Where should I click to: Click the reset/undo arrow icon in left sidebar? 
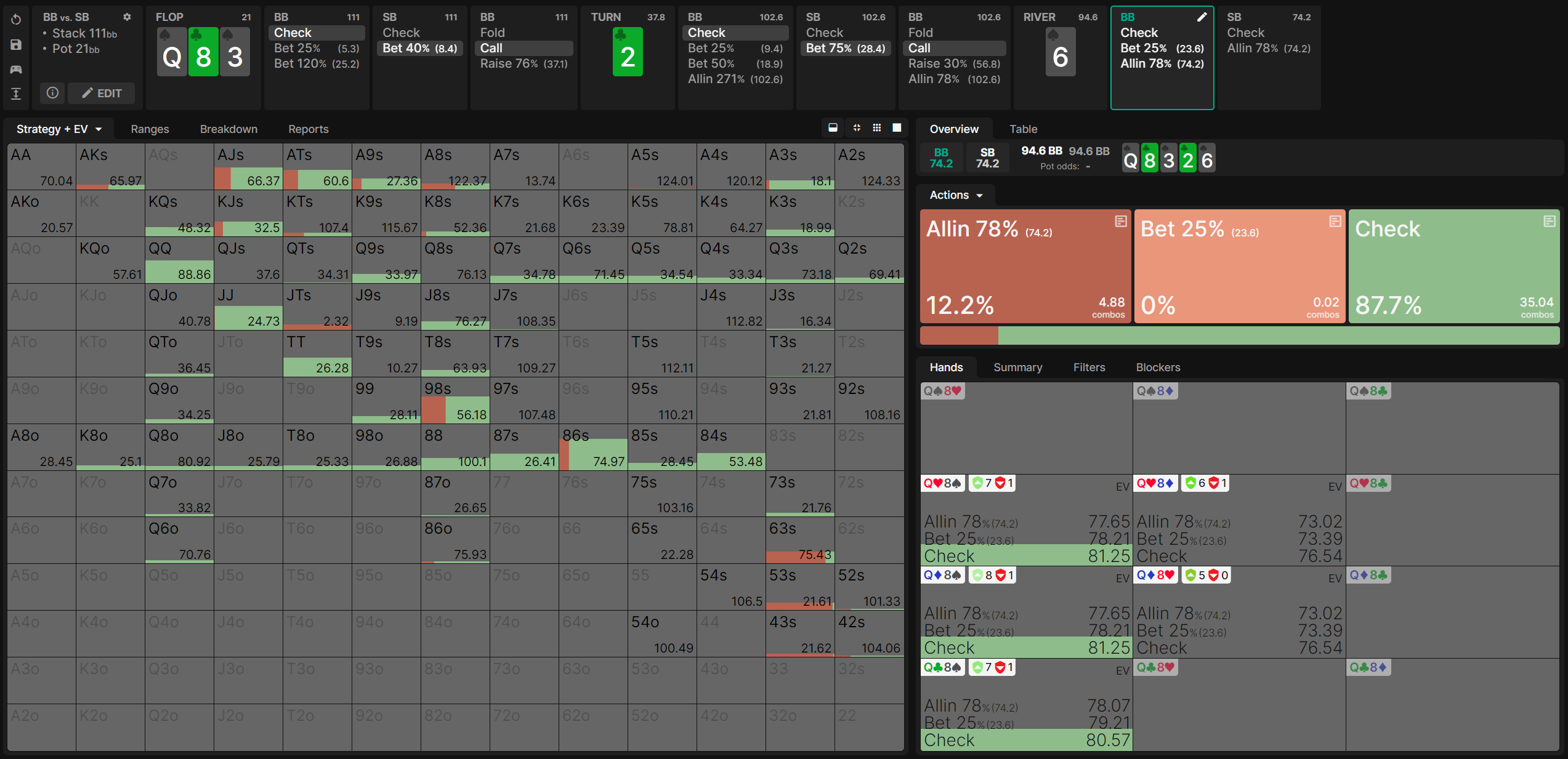(x=16, y=20)
